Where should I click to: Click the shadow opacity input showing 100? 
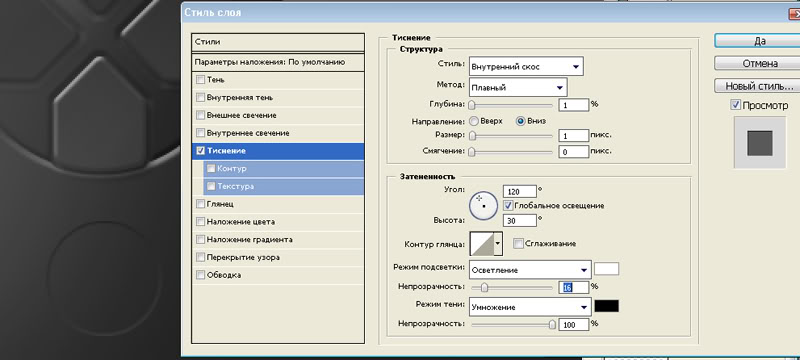[x=573, y=324]
